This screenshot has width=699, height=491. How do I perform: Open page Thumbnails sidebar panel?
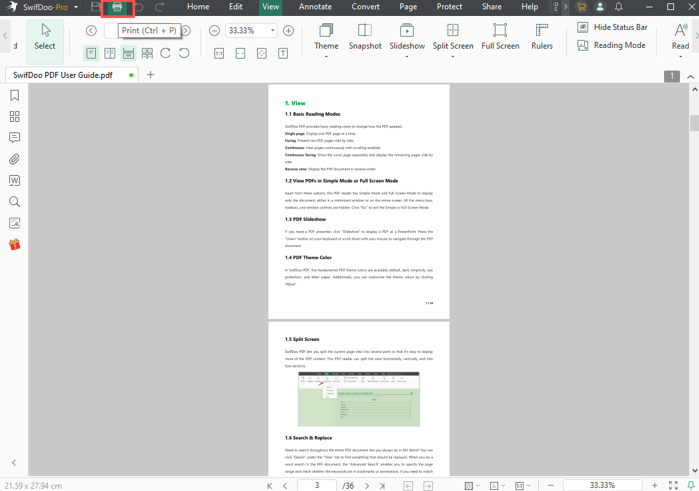[x=15, y=117]
